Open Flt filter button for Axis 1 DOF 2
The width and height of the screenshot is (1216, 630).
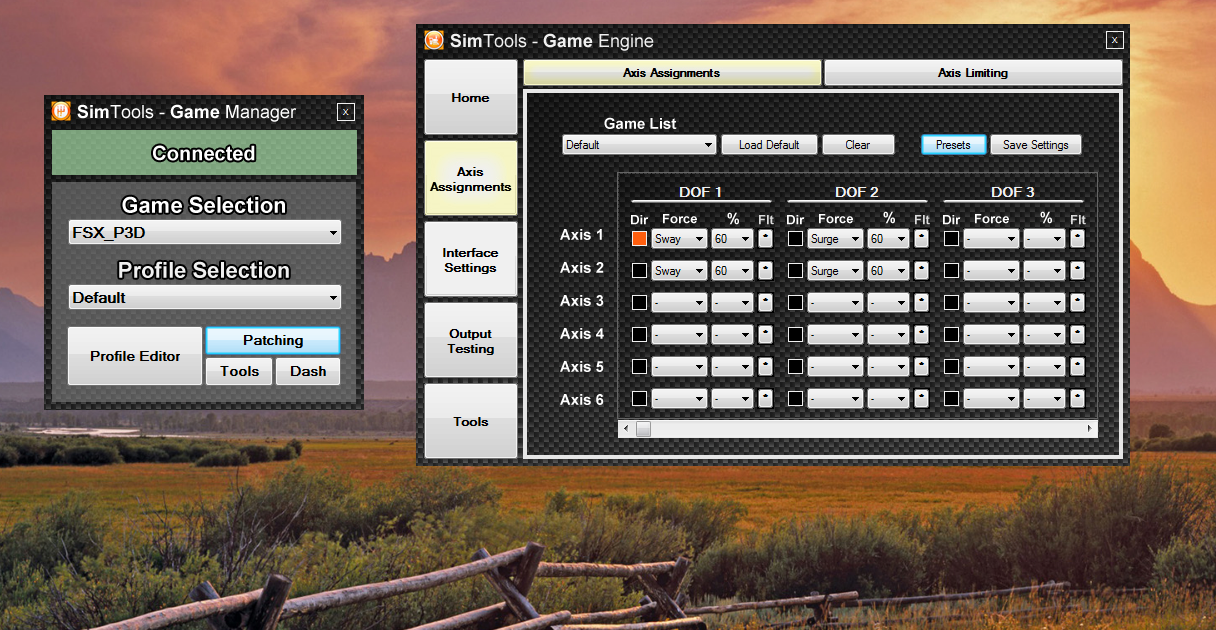coord(921,239)
